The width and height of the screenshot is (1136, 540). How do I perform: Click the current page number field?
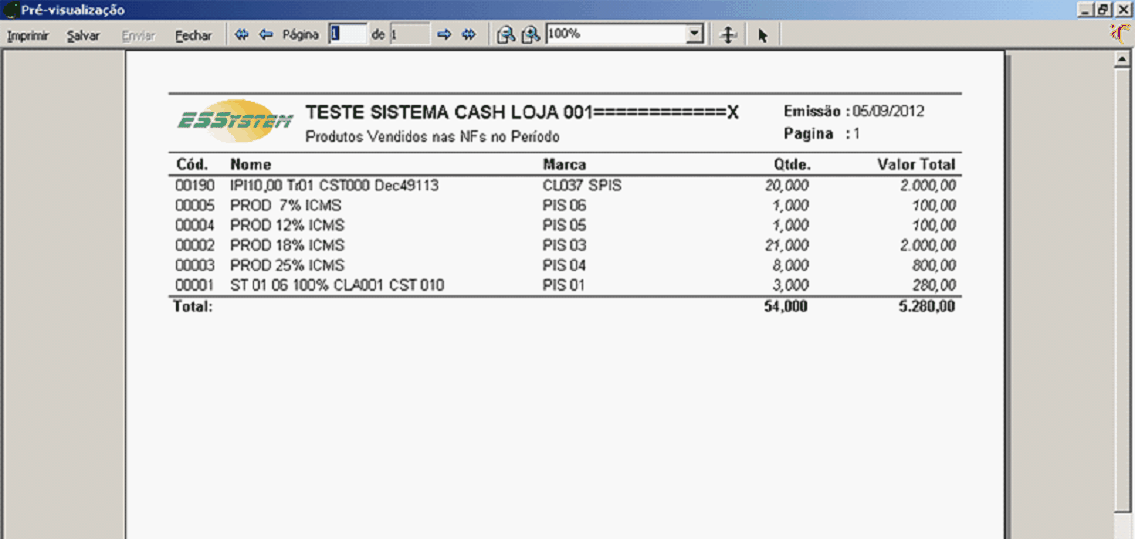pos(347,34)
